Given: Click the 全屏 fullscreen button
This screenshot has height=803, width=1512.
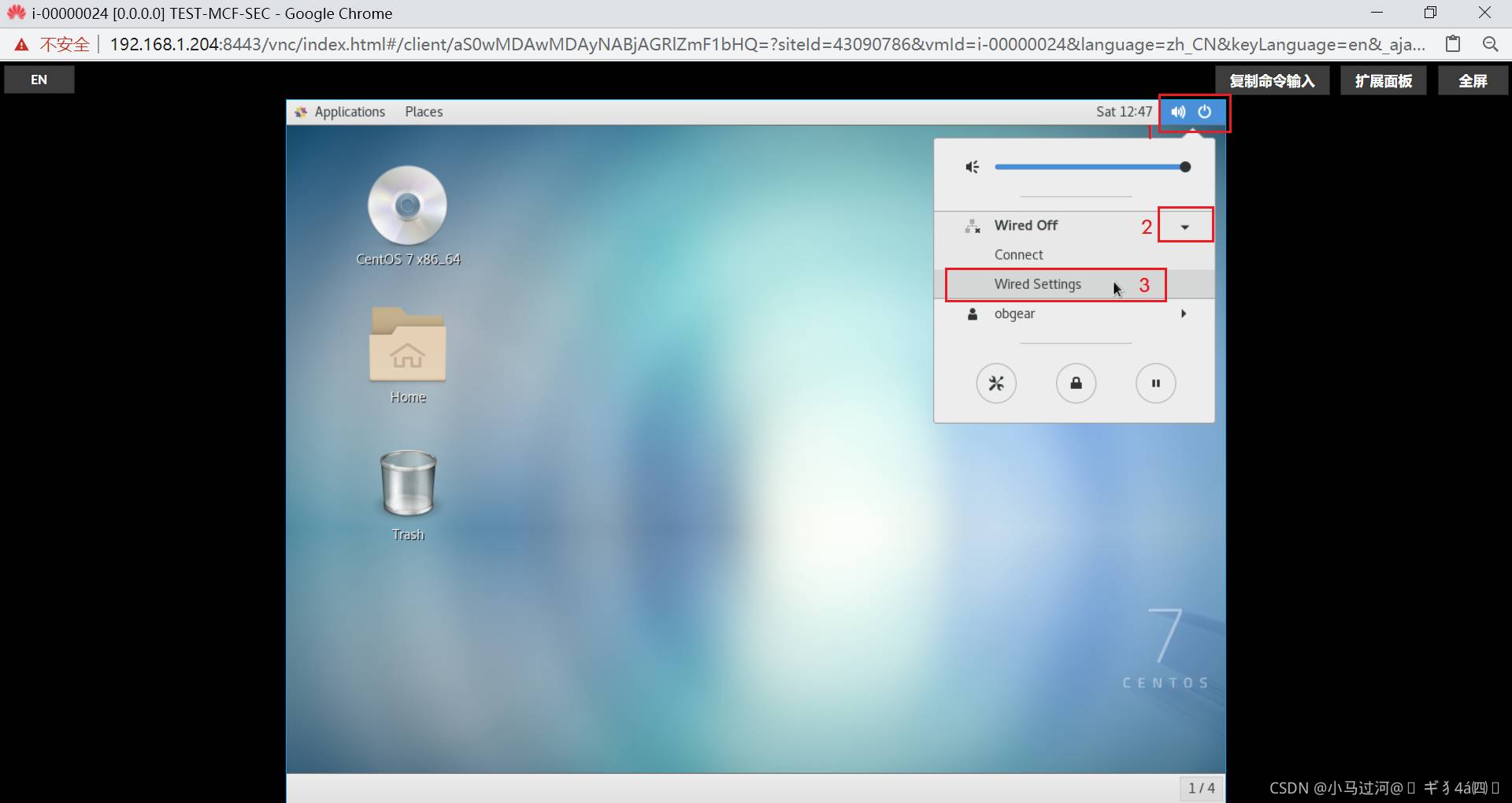Looking at the screenshot, I should 1473,80.
